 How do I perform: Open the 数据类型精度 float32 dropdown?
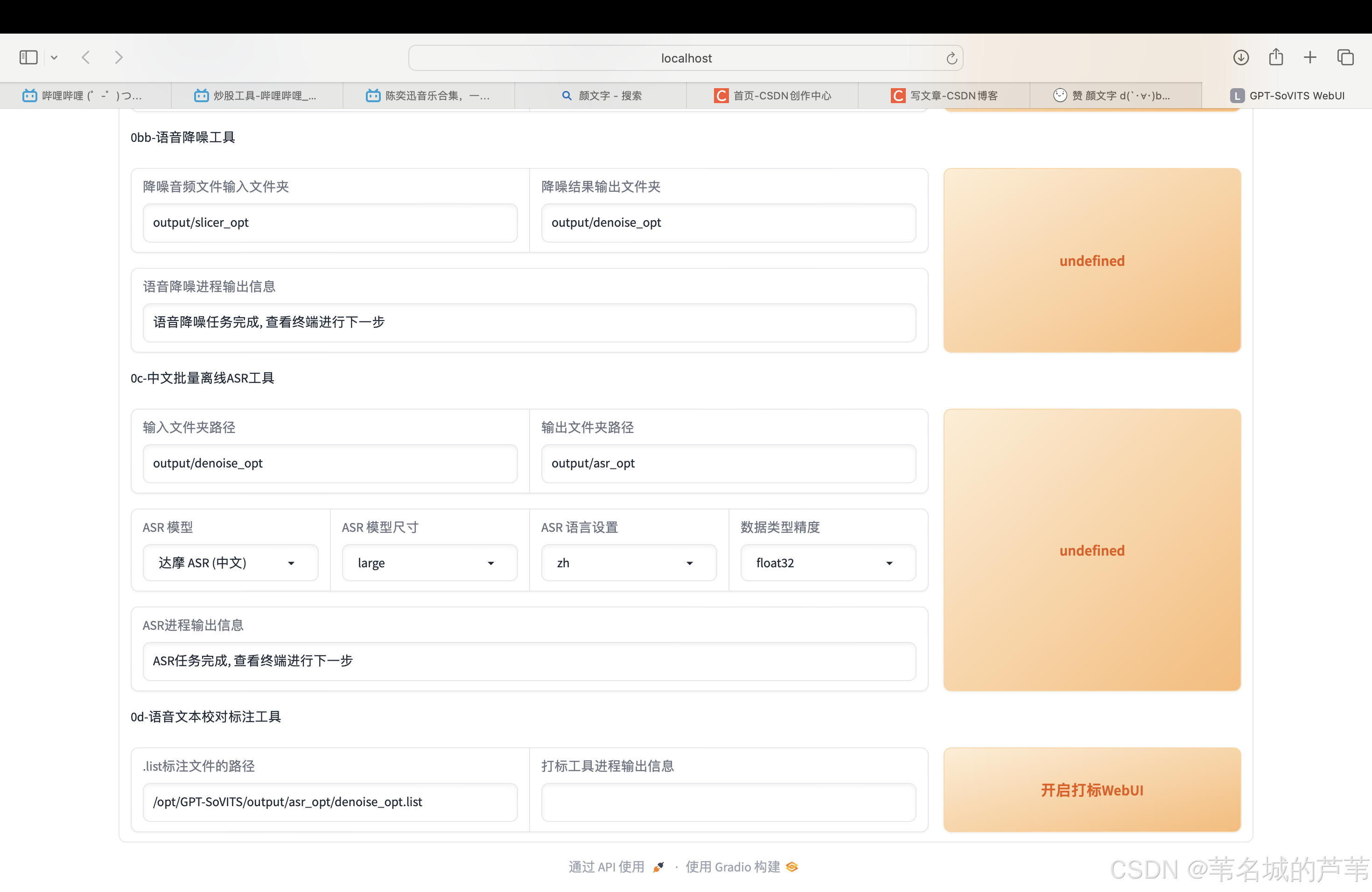828,563
